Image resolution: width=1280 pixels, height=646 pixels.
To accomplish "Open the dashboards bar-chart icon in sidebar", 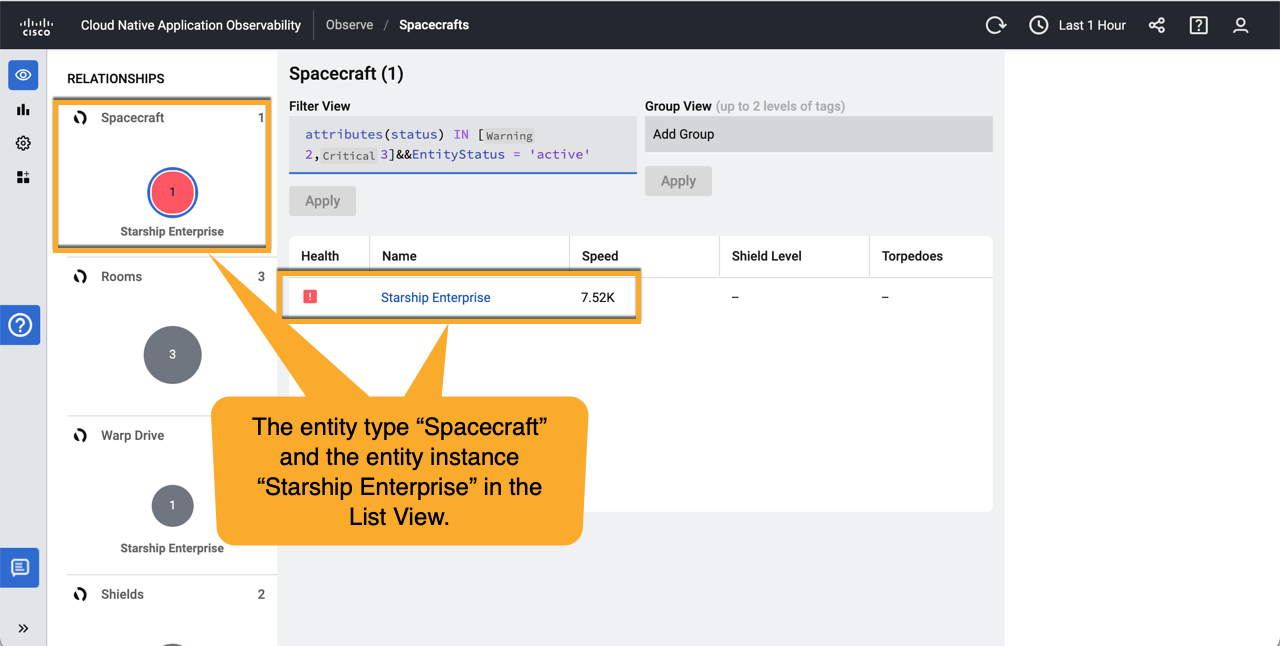I will (x=22, y=110).
